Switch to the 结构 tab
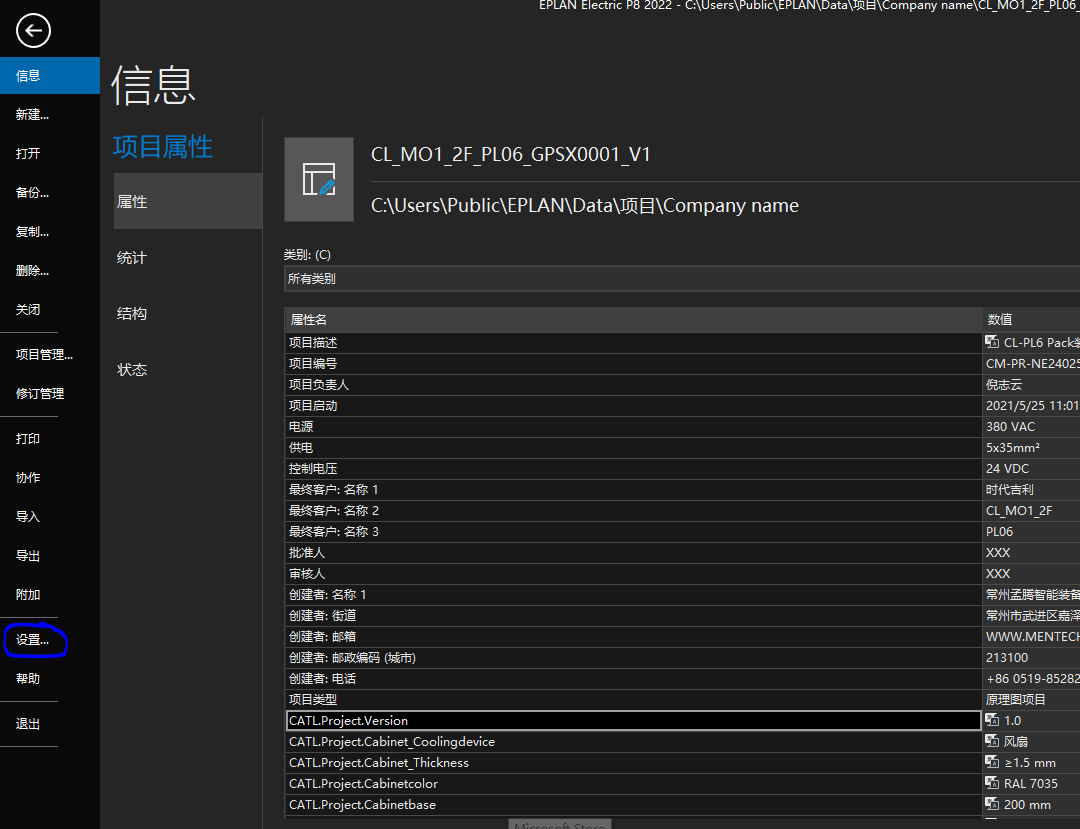 (x=188, y=313)
